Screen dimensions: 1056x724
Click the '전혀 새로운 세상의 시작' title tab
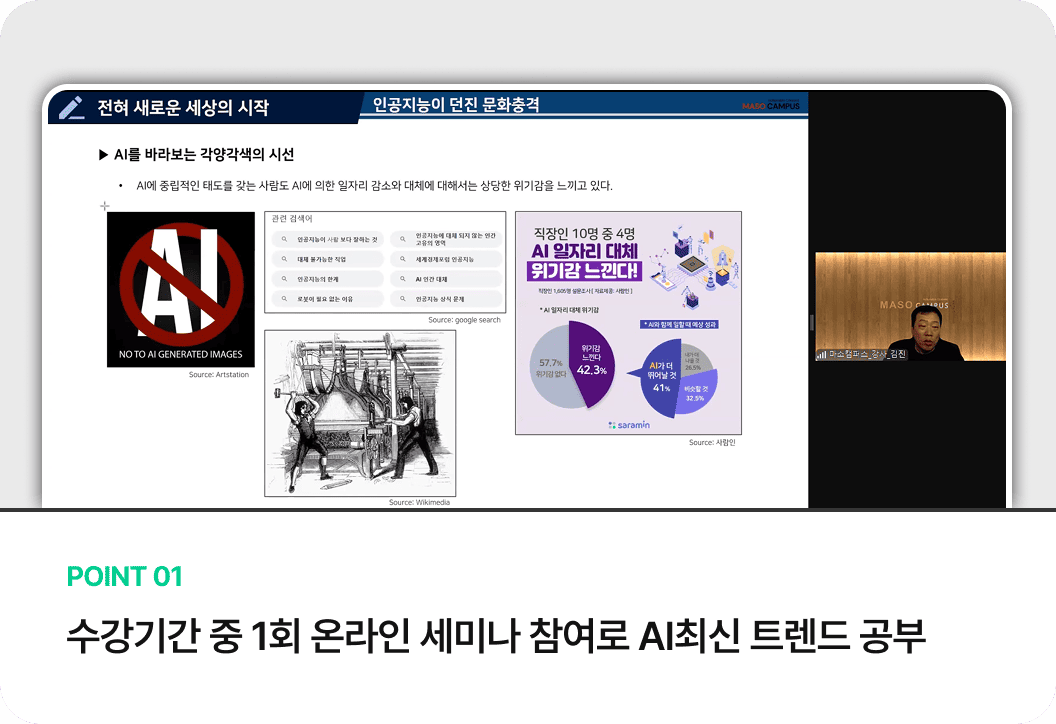pyautogui.click(x=182, y=108)
